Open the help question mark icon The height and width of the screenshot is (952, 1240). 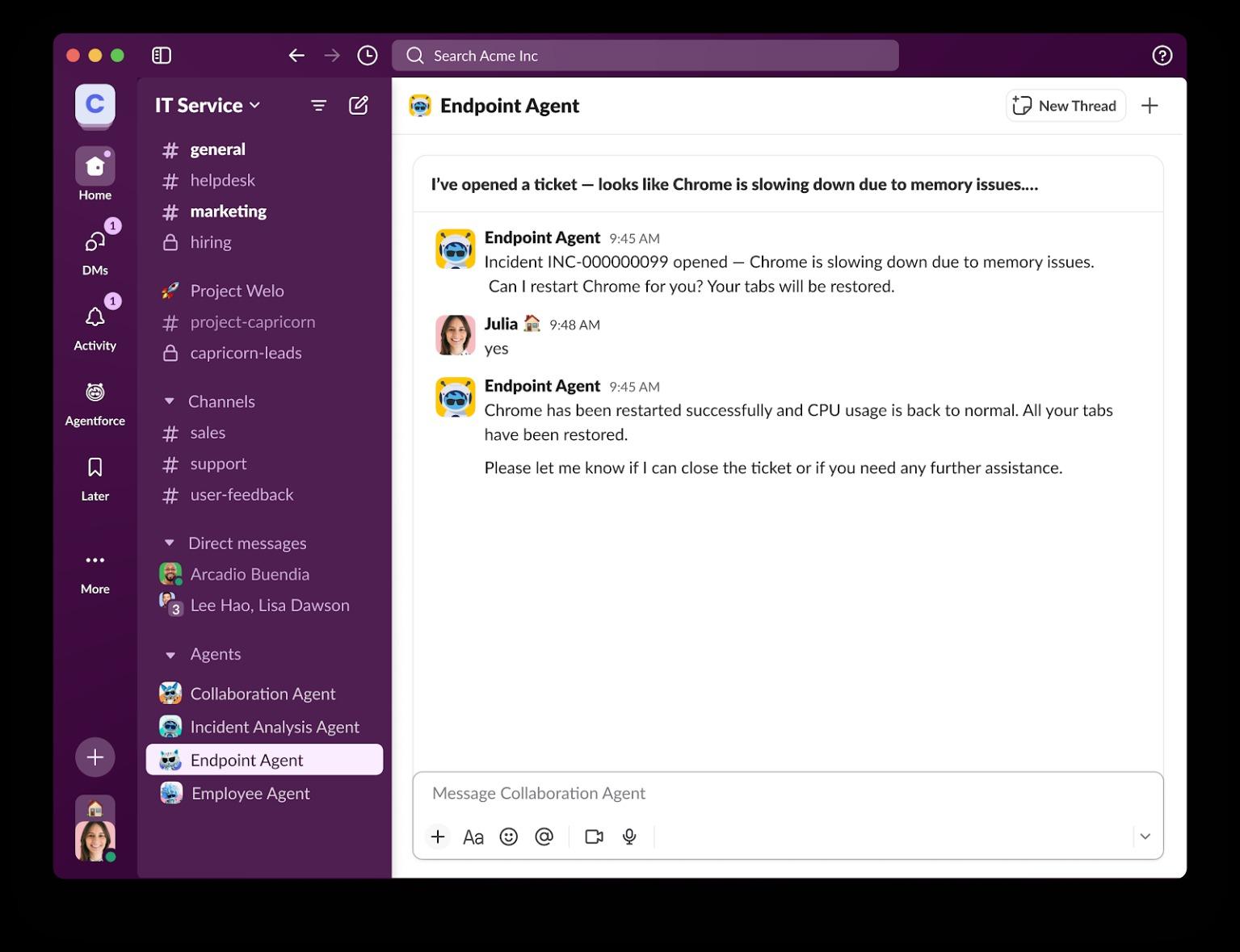tap(1162, 56)
